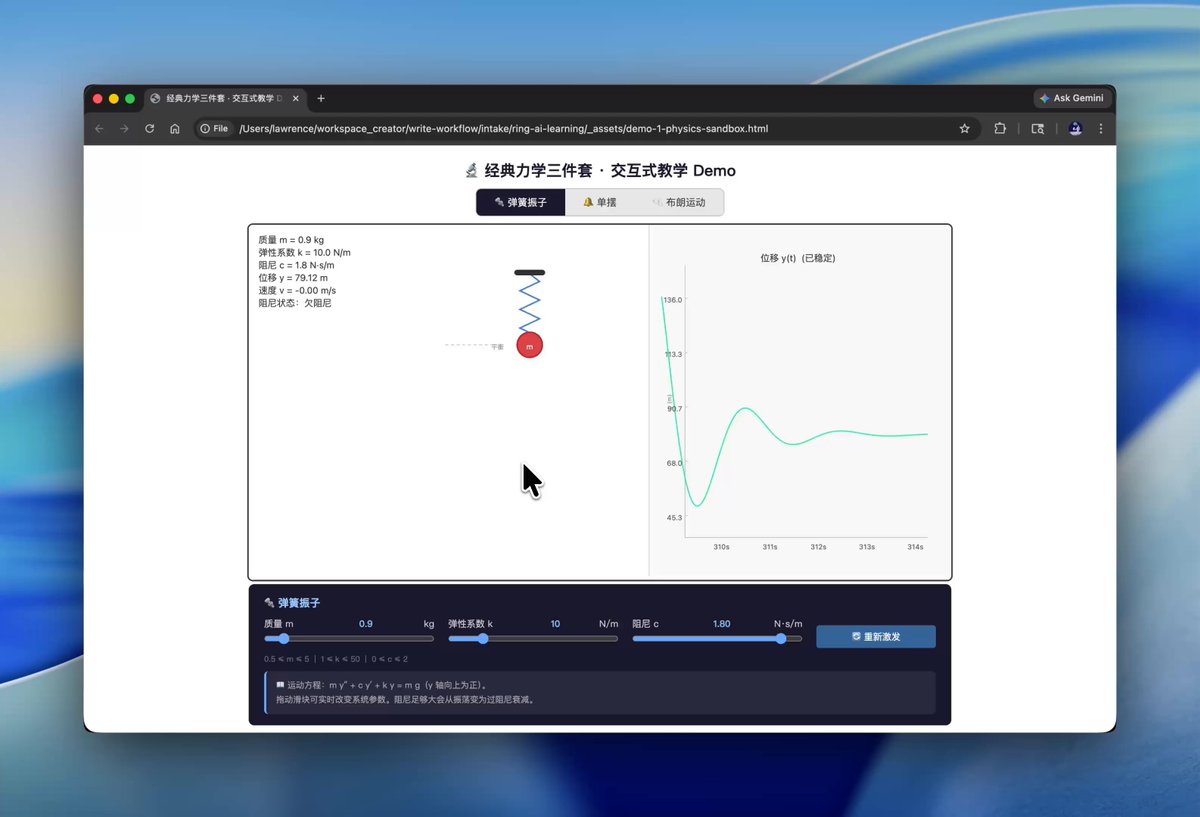Click the 质量 m slider handle
Viewport: 1200px width, 817px height.
click(x=284, y=638)
